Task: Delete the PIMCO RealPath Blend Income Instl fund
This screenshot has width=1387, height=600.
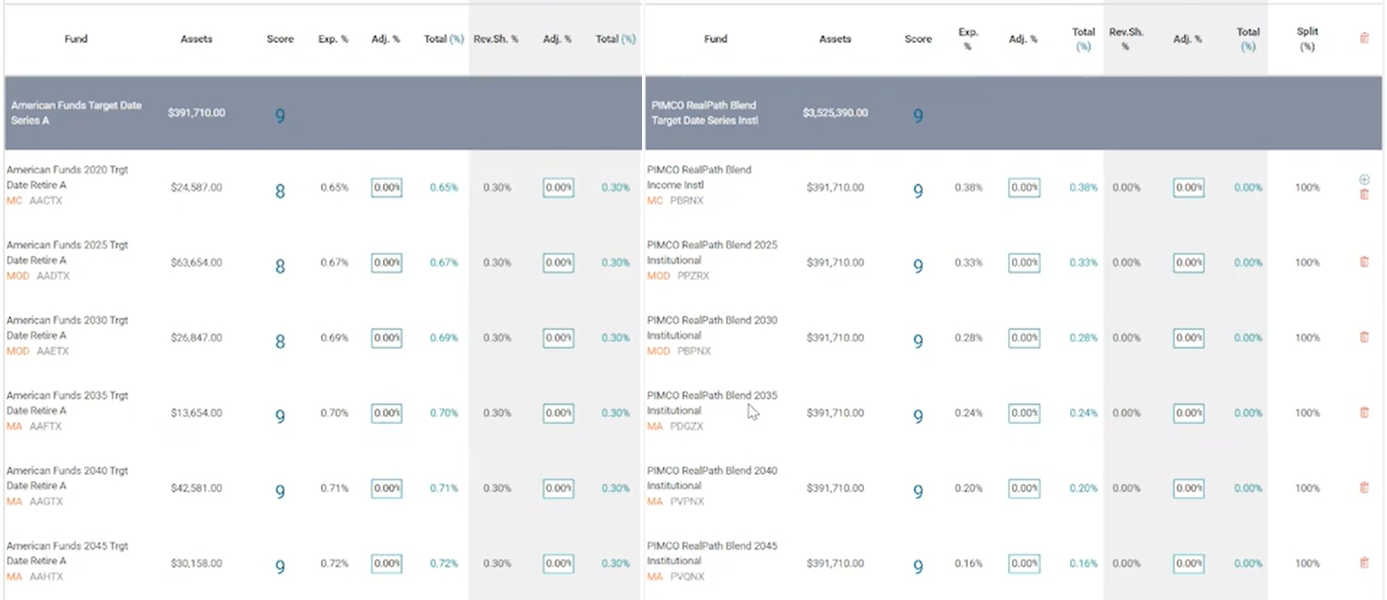Action: [x=1364, y=194]
